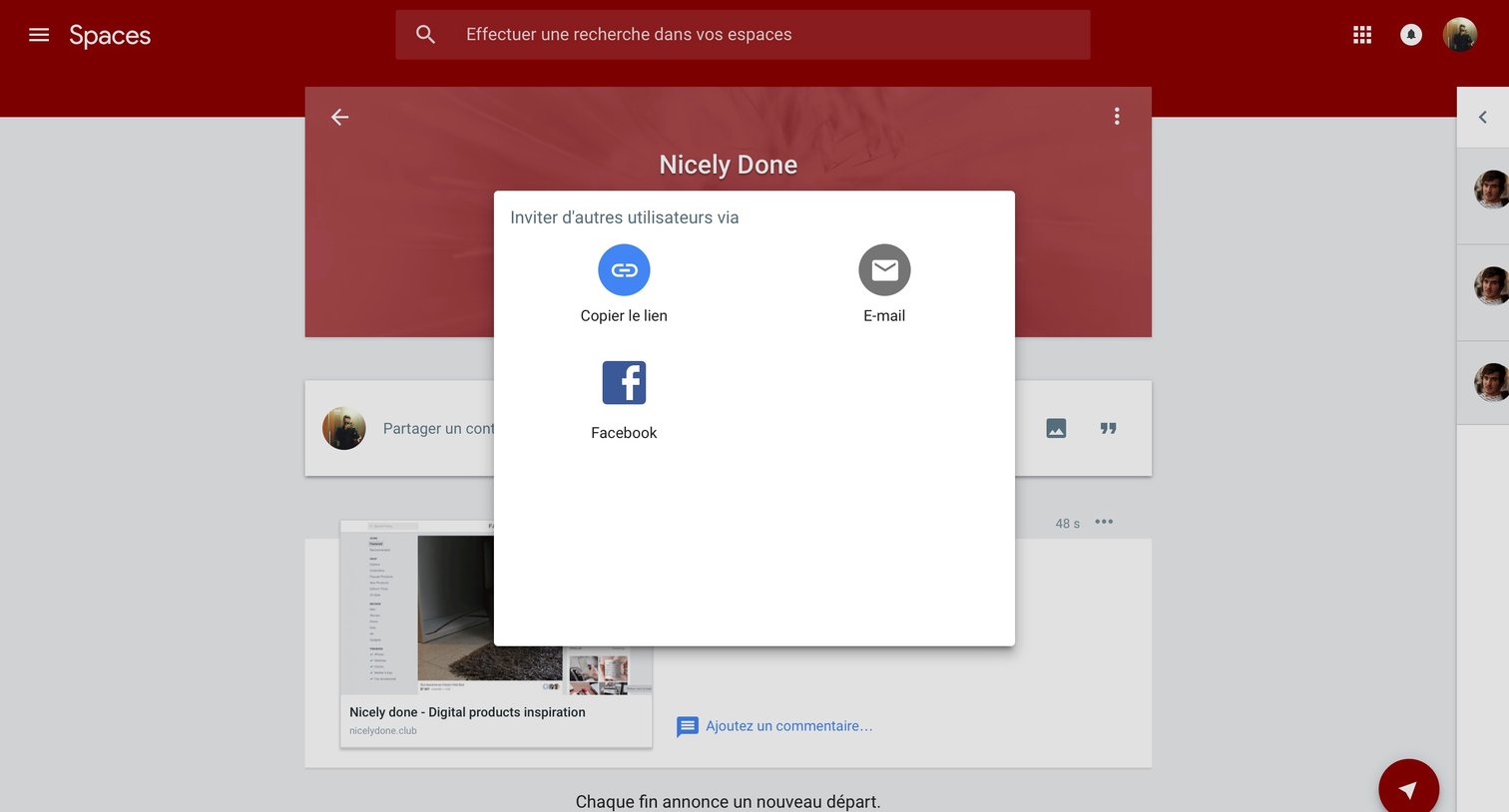This screenshot has width=1509, height=812.
Task: Go back with the arrow in Nicely Done header
Action: [x=340, y=117]
